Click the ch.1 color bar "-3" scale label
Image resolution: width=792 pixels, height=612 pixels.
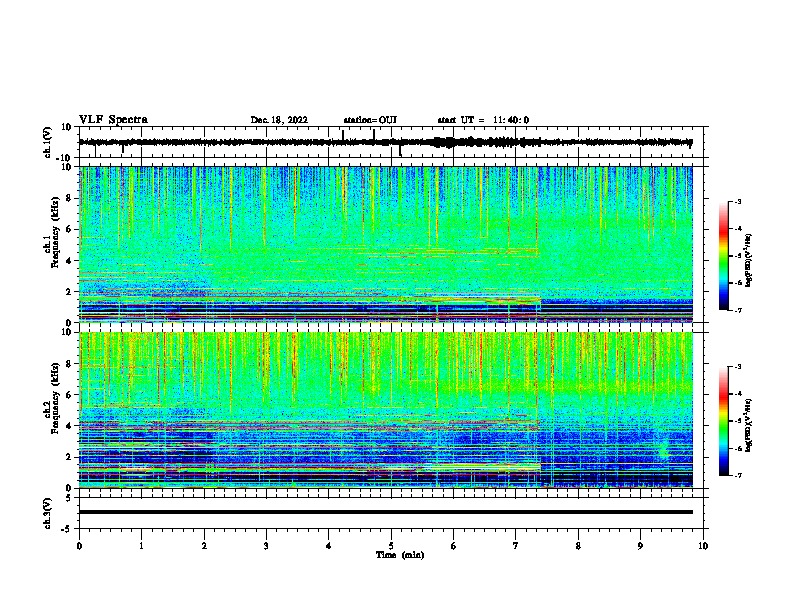pos(737,201)
